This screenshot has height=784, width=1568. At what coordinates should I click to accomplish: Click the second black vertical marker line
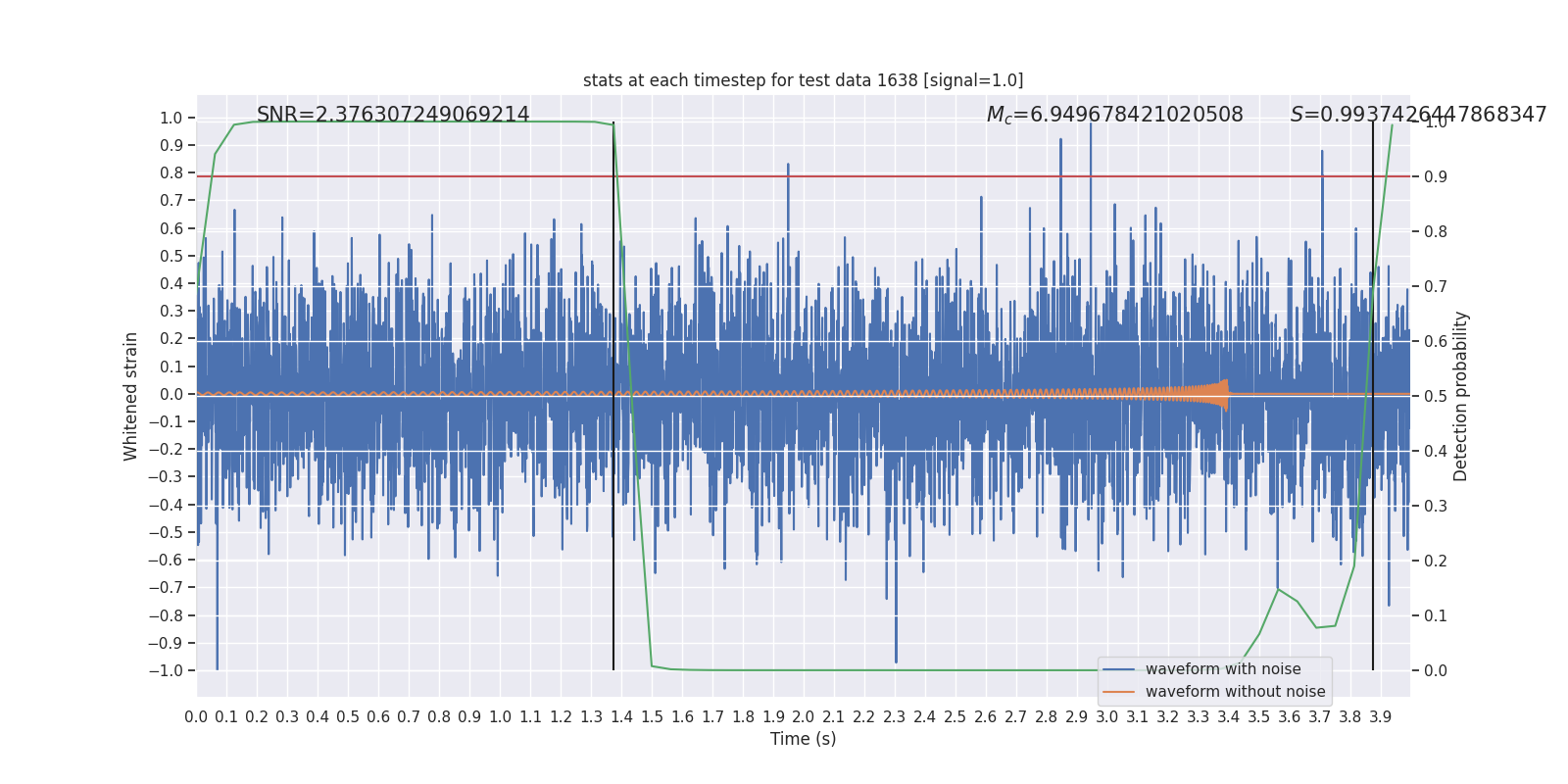[1372, 396]
